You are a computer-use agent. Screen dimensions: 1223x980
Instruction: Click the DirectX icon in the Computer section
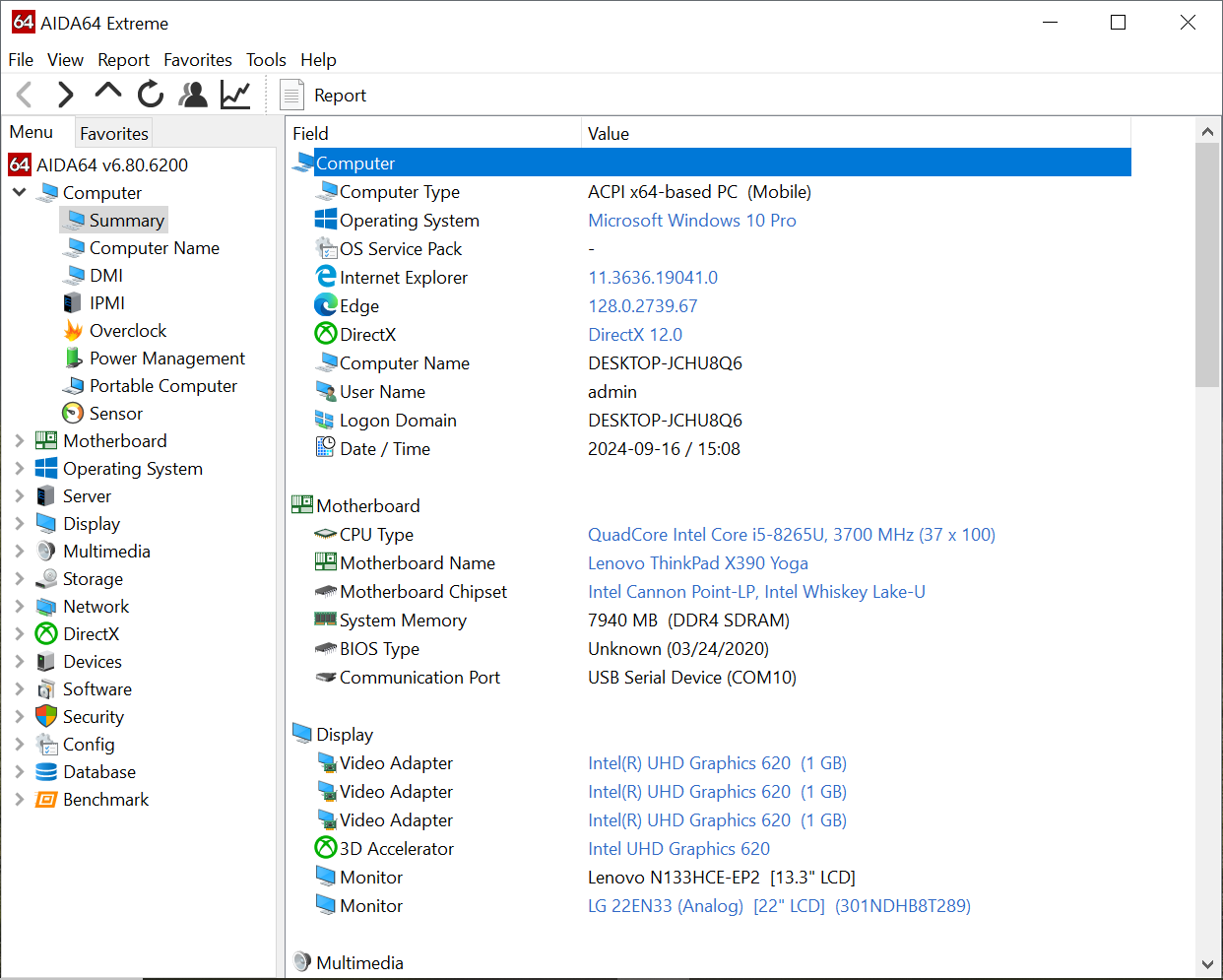[x=326, y=334]
